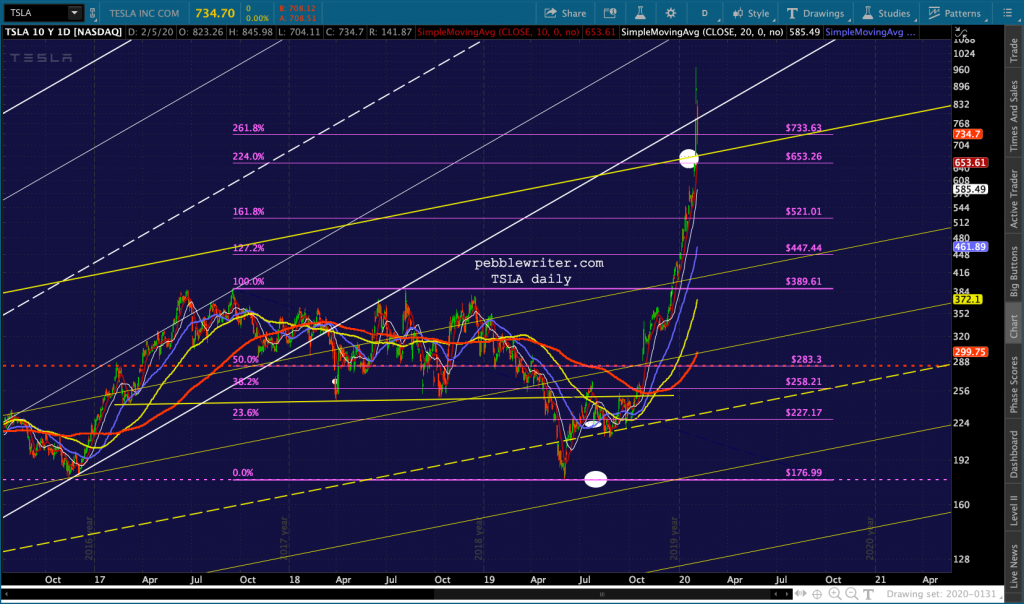Click the 372.1 price axis bubble
Screen dimensions: 1024x604
(x=967, y=299)
